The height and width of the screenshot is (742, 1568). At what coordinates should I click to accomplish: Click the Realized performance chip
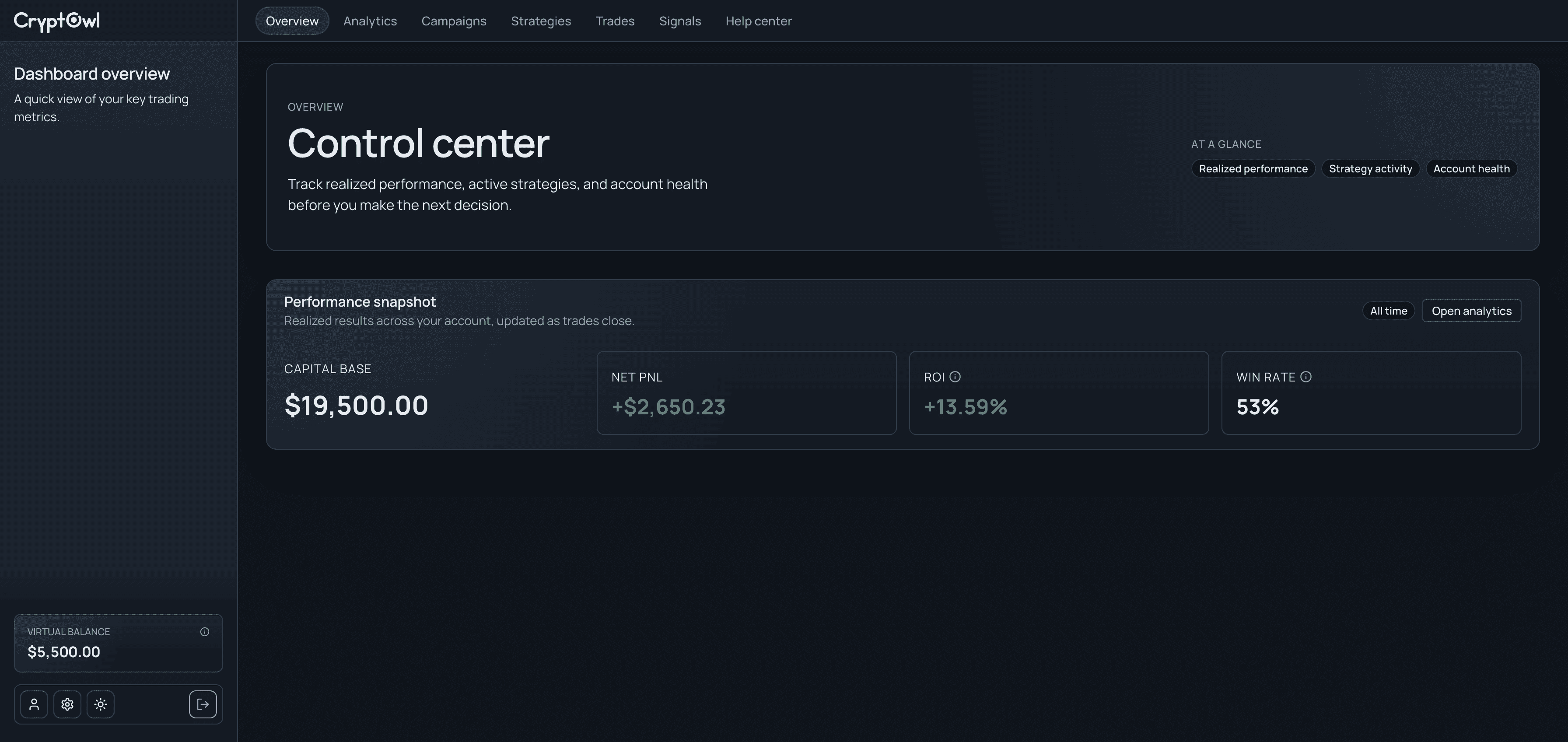pos(1253,168)
